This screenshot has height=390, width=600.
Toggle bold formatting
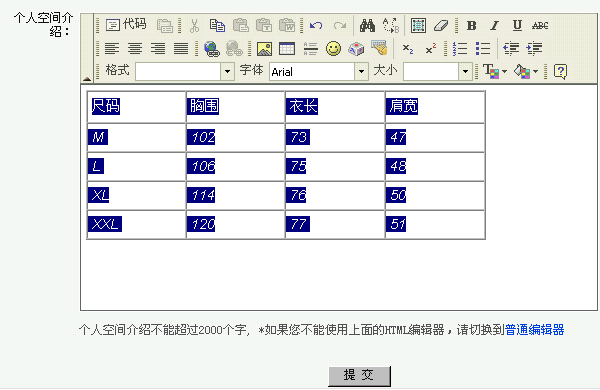tap(471, 26)
